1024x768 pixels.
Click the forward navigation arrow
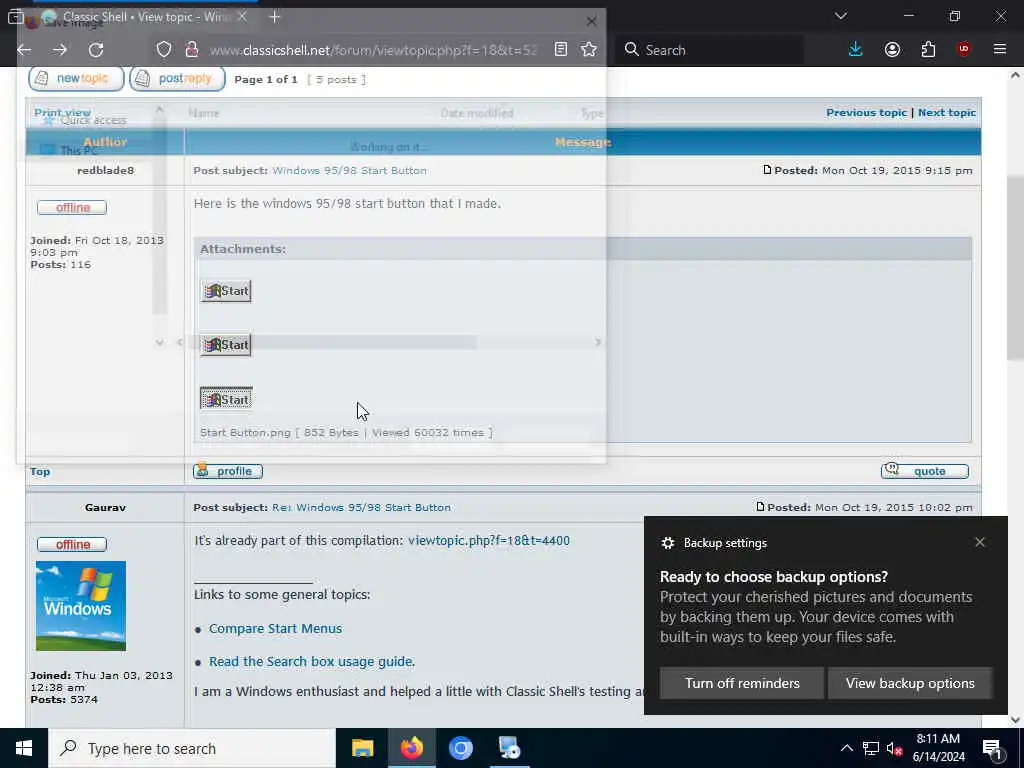[60, 50]
